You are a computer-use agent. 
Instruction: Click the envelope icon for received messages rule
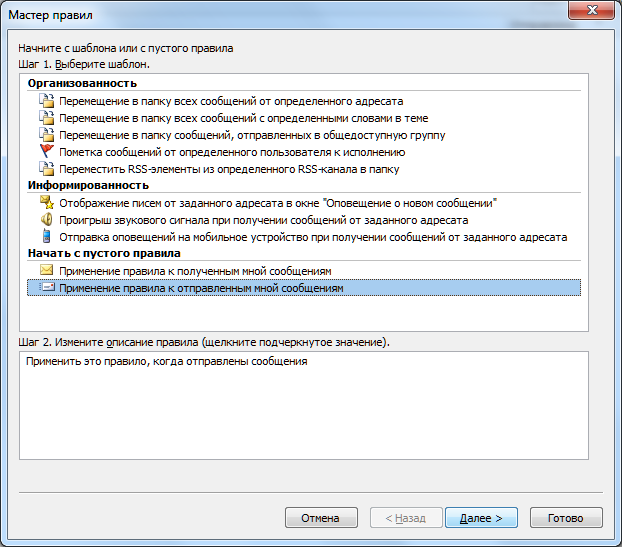[46, 271]
